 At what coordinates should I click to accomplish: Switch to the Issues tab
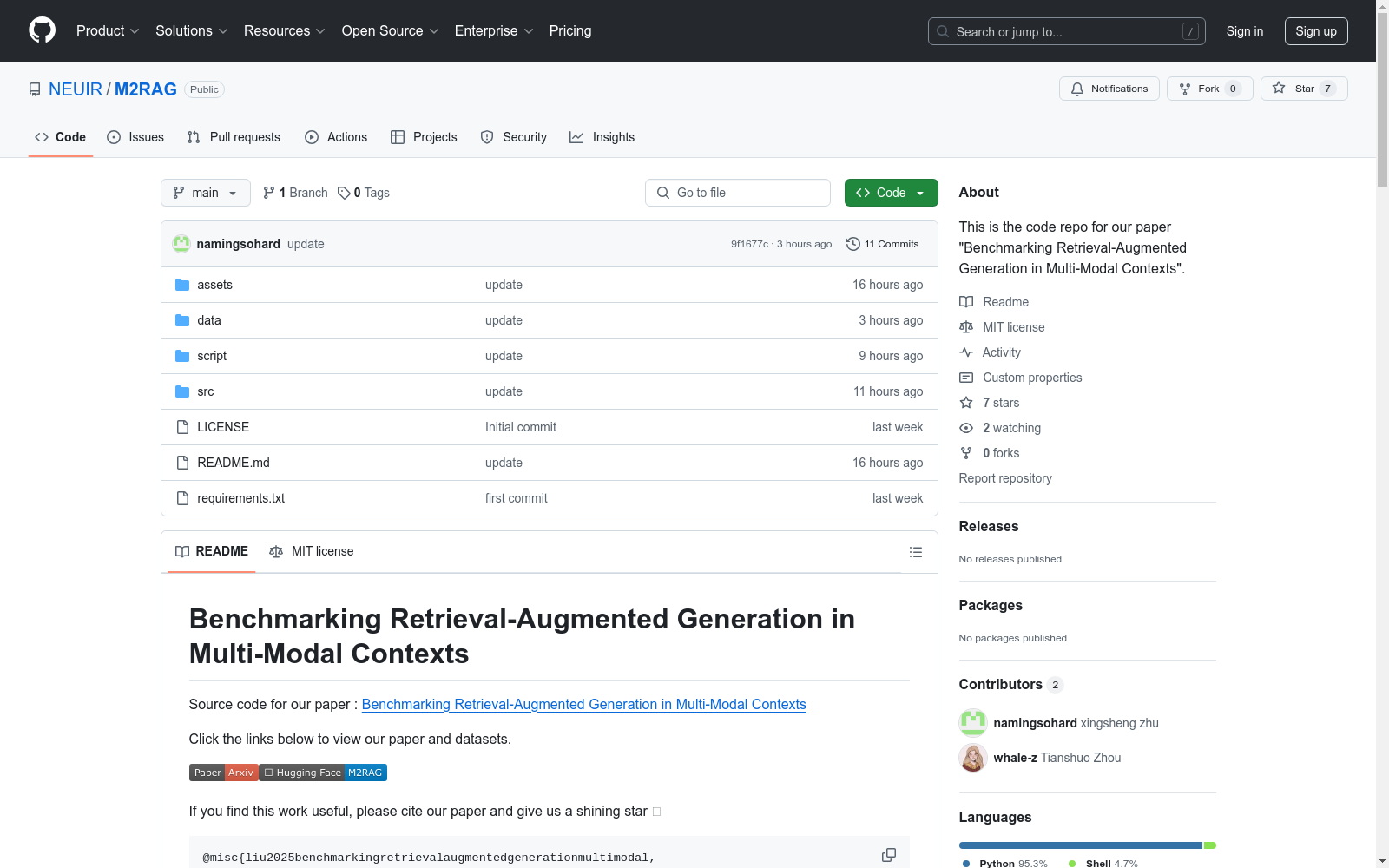[135, 137]
